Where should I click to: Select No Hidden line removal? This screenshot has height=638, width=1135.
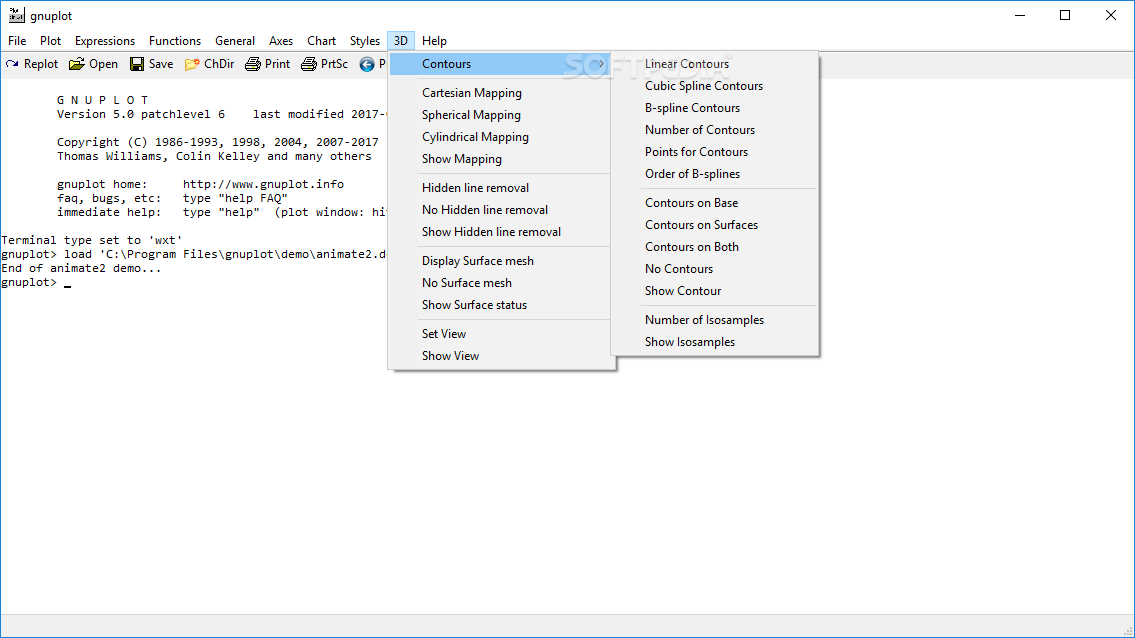click(501, 210)
